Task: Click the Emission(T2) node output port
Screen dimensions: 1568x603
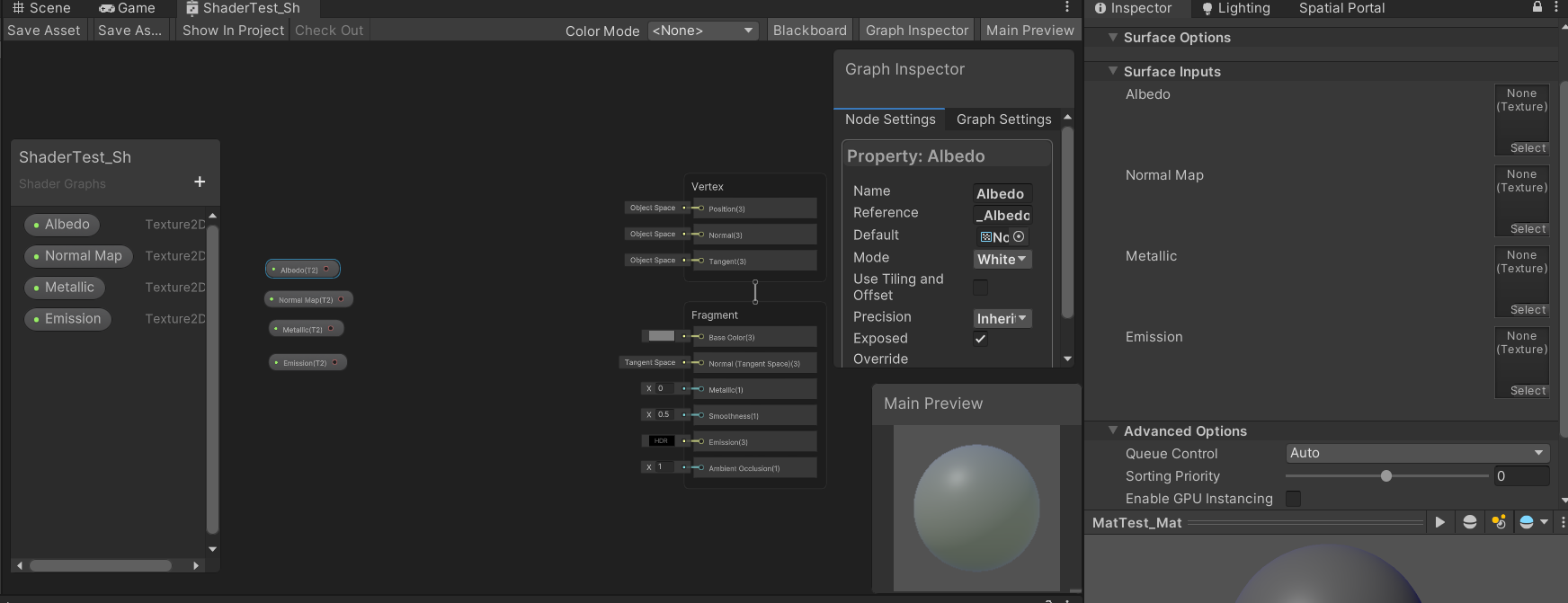Action: pyautogui.click(x=334, y=362)
